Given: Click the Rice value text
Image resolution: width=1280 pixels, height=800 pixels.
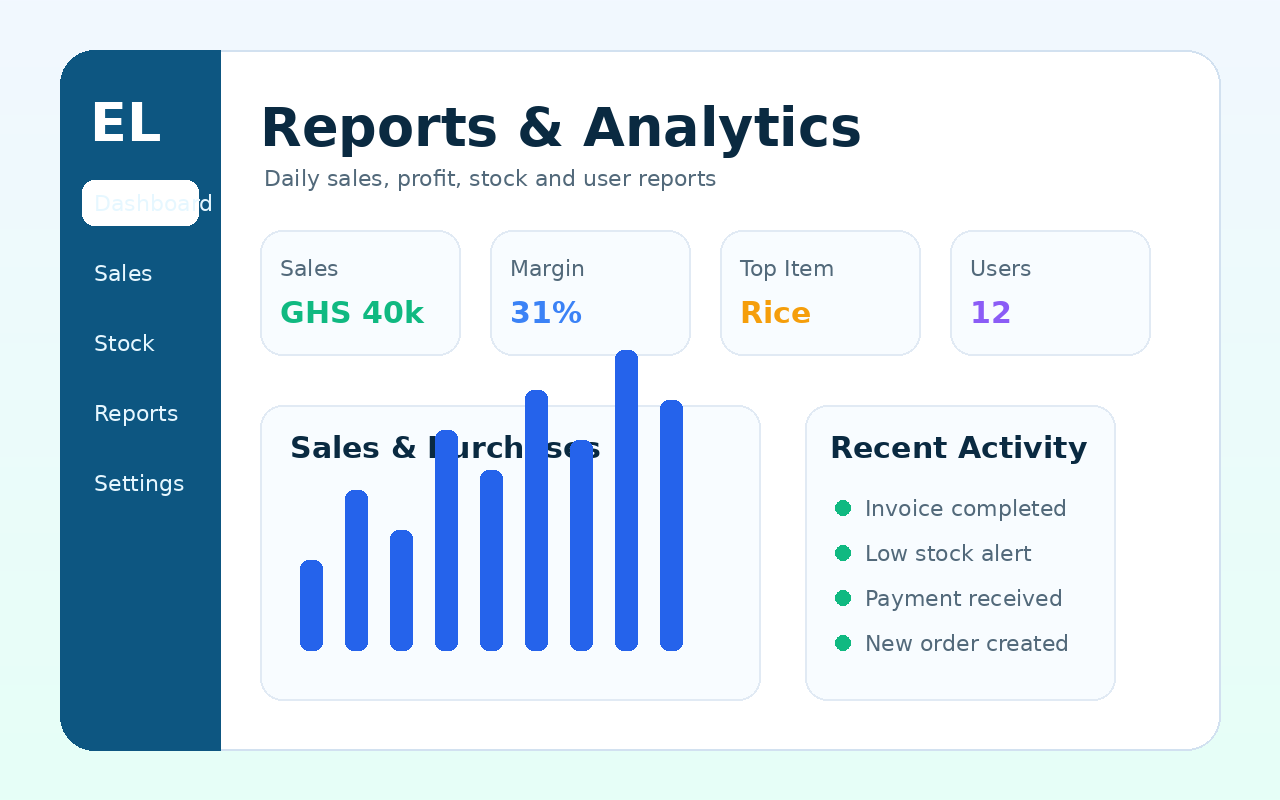Looking at the screenshot, I should (775, 313).
